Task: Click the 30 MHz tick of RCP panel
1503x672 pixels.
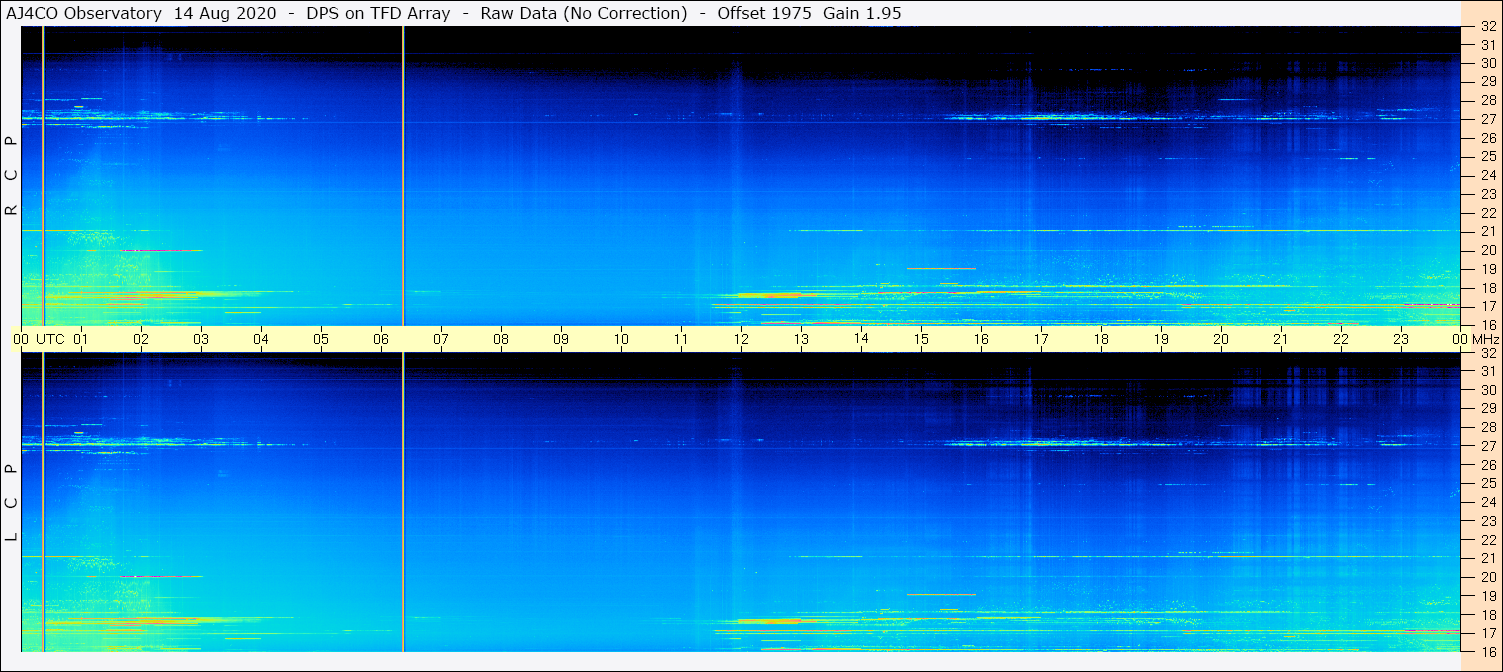Action: [1487, 63]
